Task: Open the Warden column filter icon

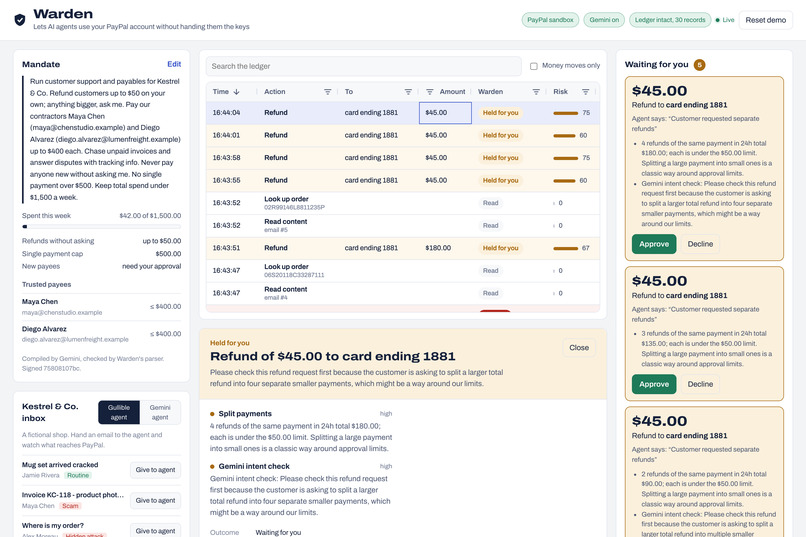Action: pos(536,92)
